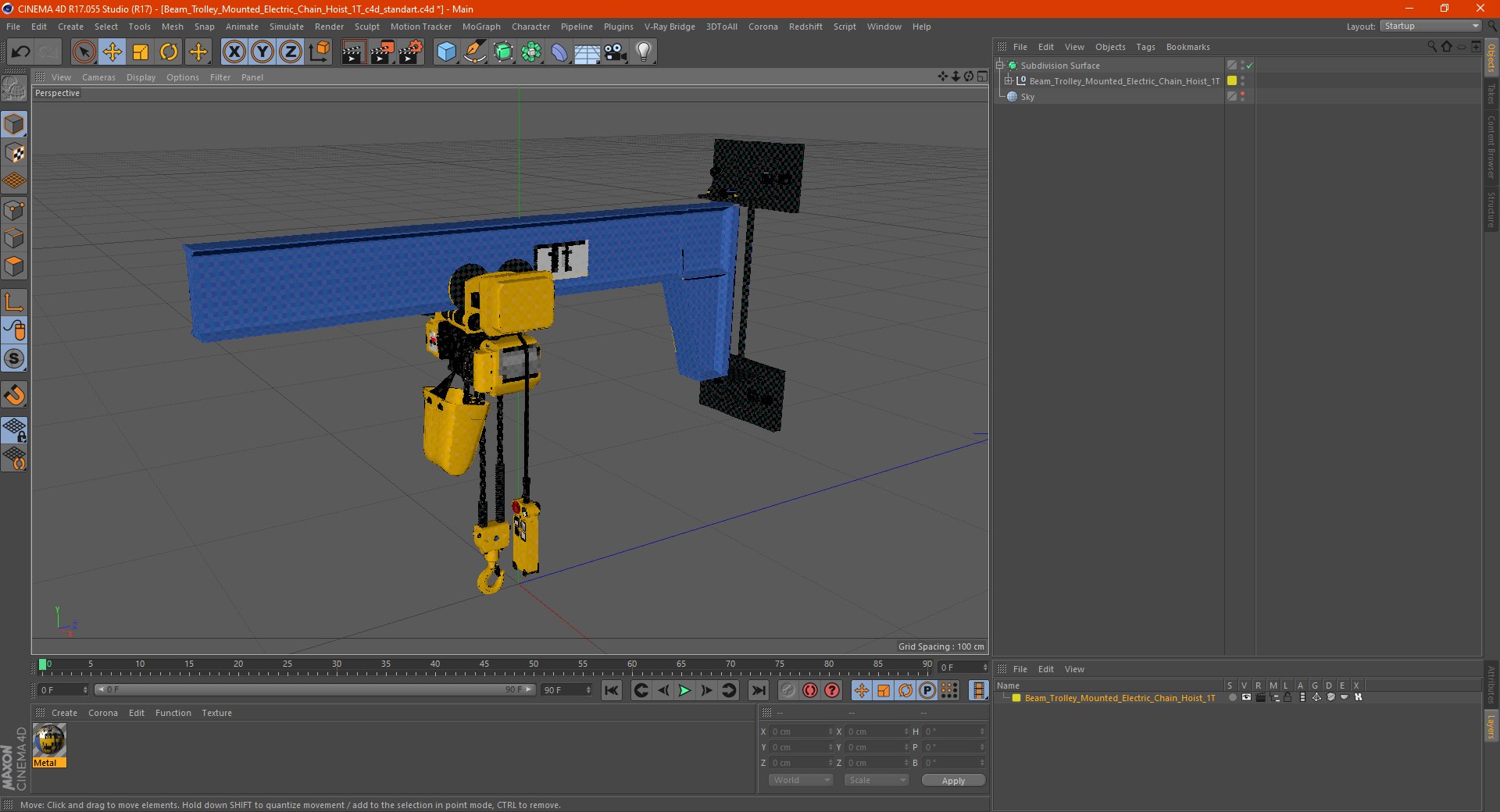Image resolution: width=1500 pixels, height=812 pixels.
Task: Click the yellow layer color swatch
Action: [1232, 80]
